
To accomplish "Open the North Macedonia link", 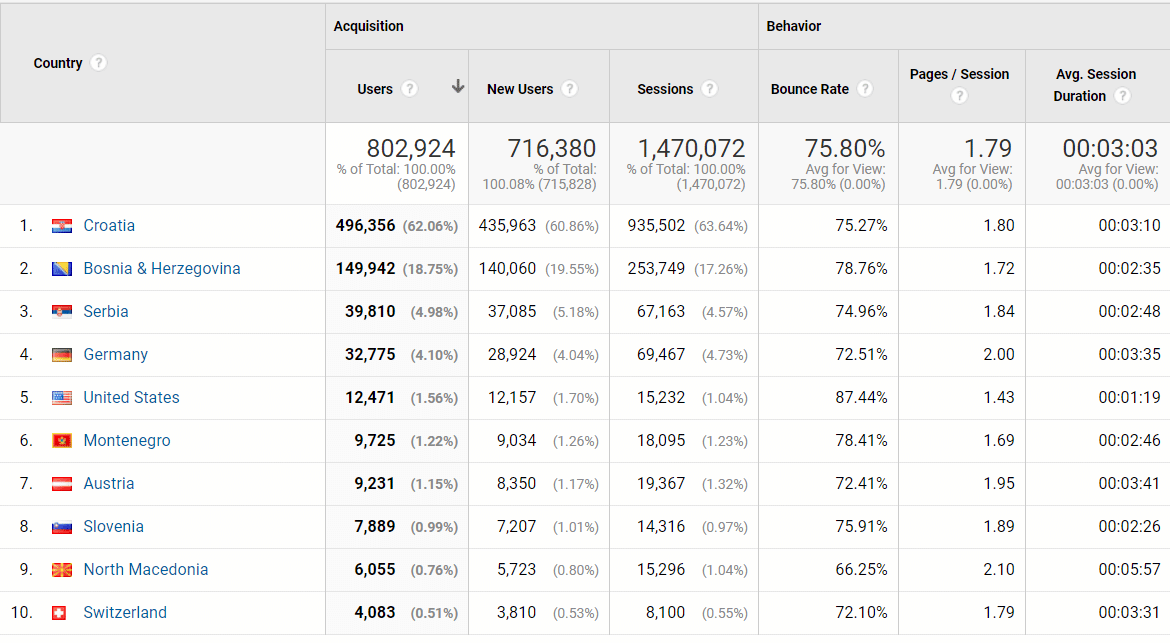I will tap(145, 570).
